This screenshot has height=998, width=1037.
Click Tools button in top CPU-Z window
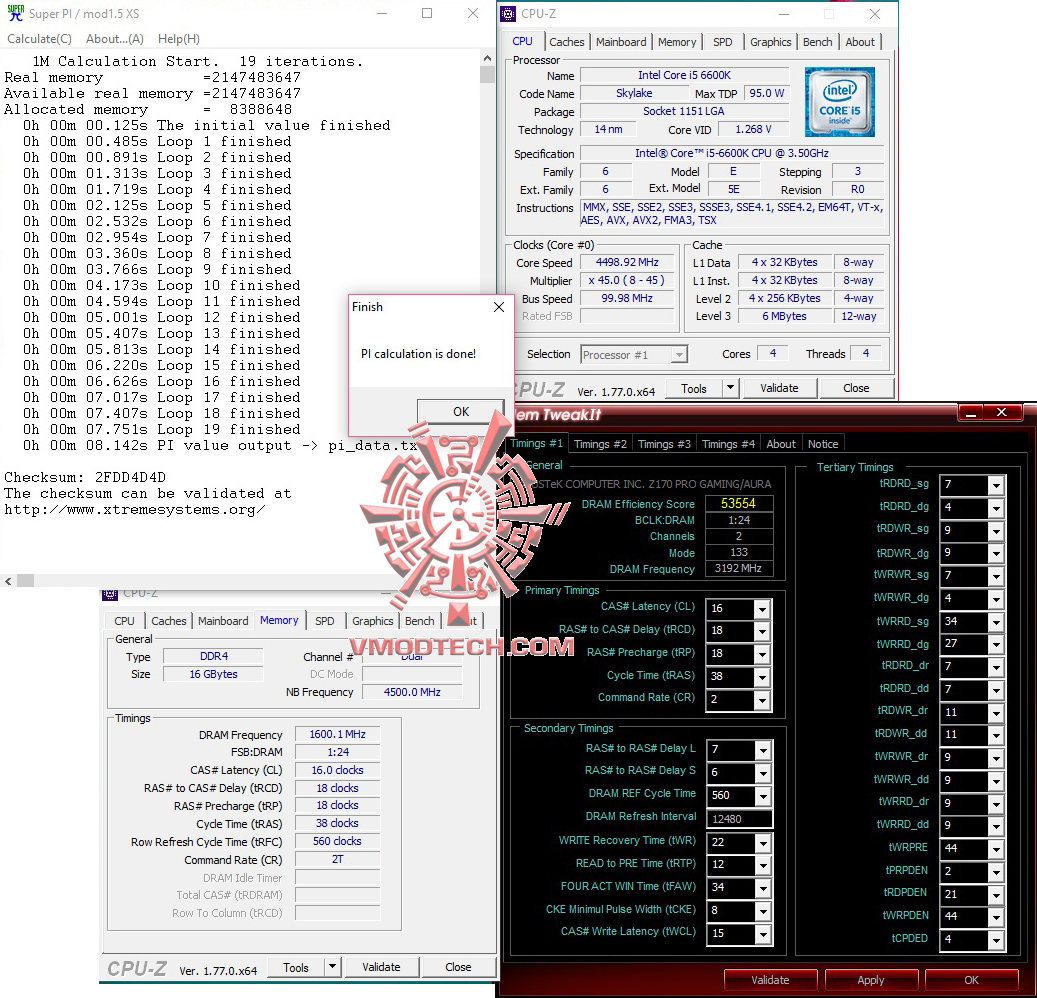click(x=694, y=388)
